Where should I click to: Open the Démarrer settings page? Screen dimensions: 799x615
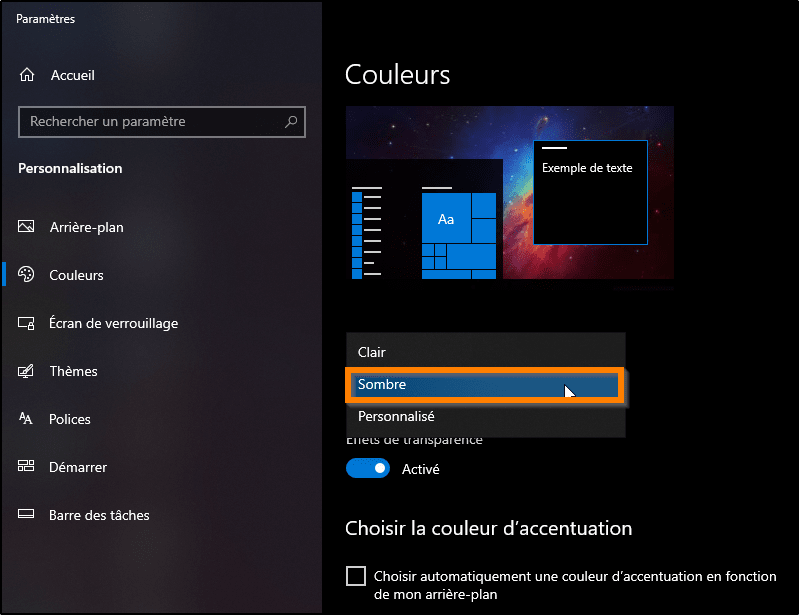(78, 467)
